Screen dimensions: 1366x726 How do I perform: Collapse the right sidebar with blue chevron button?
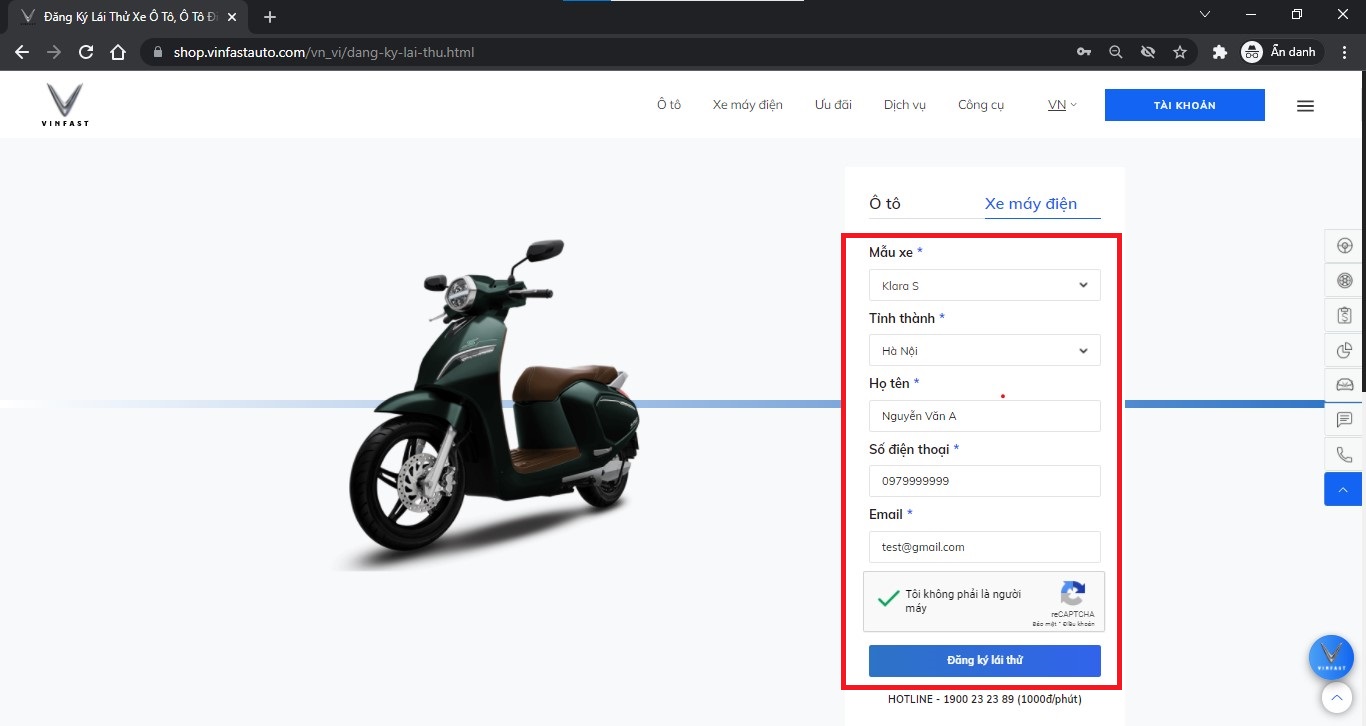pos(1343,489)
